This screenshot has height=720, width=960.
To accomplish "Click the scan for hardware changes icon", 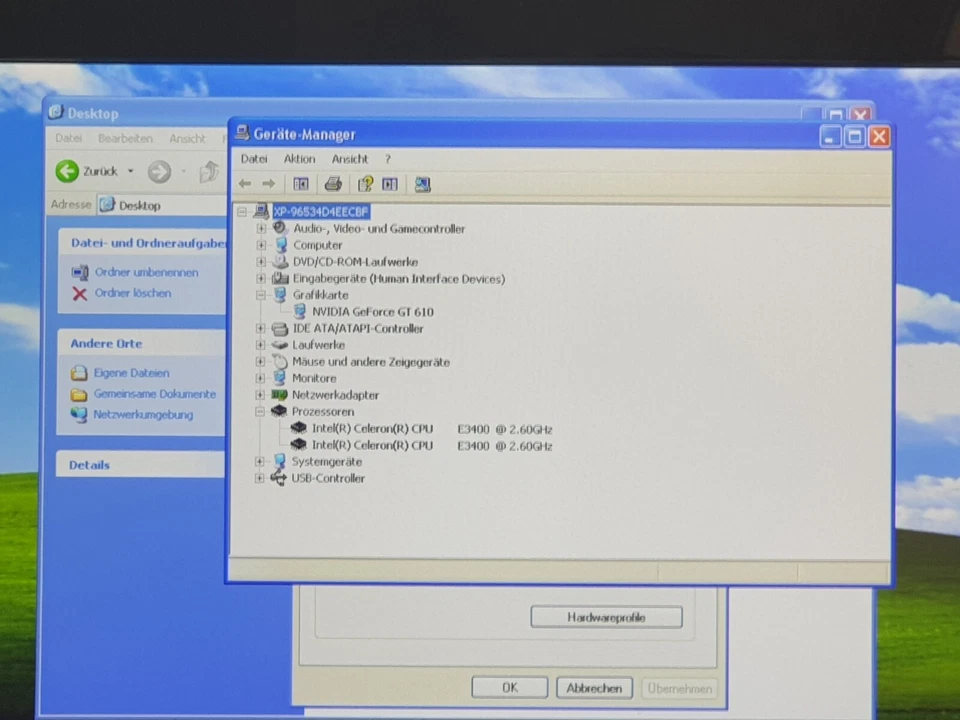I will 422,184.
